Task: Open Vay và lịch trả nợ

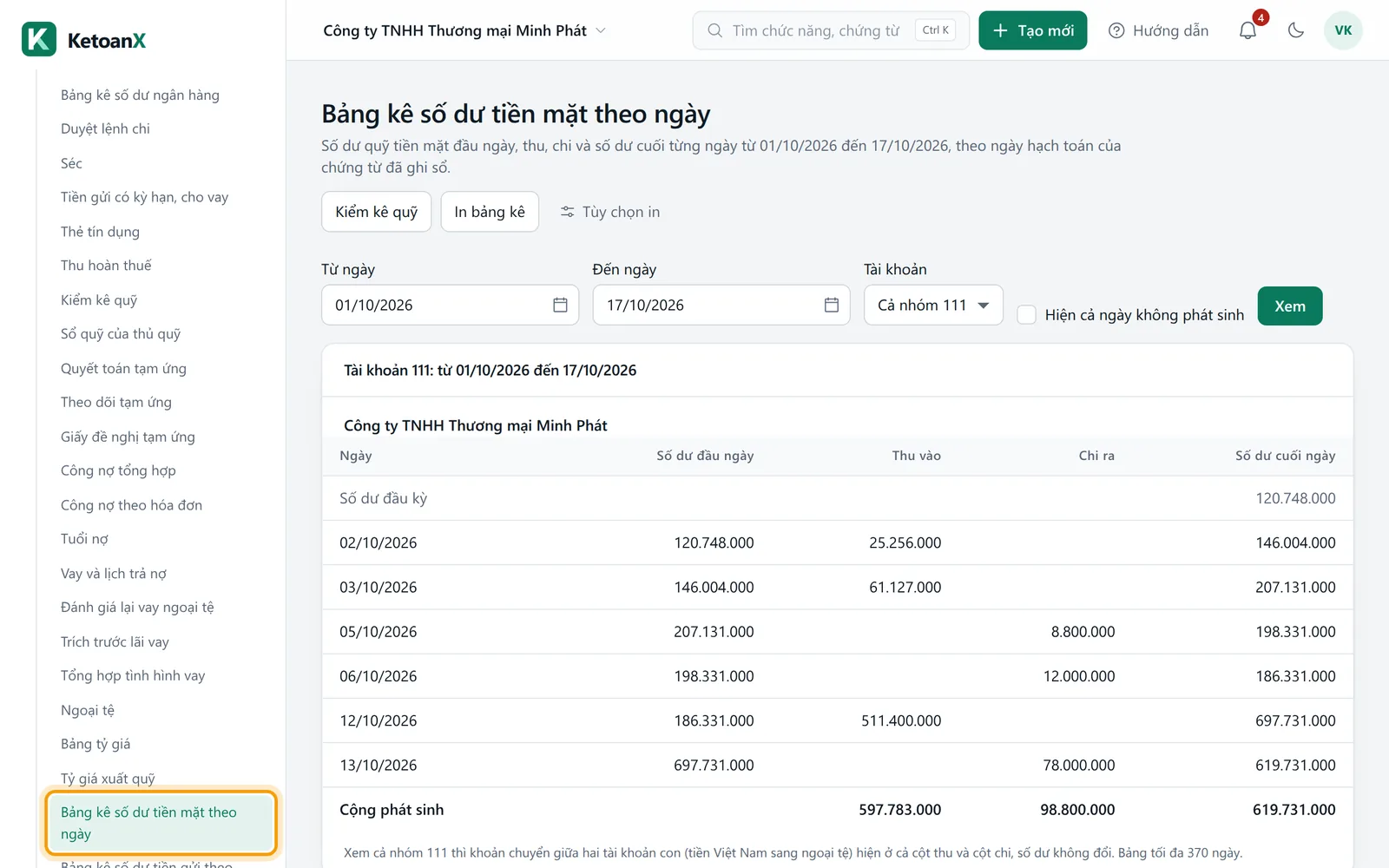Action: [x=113, y=574]
